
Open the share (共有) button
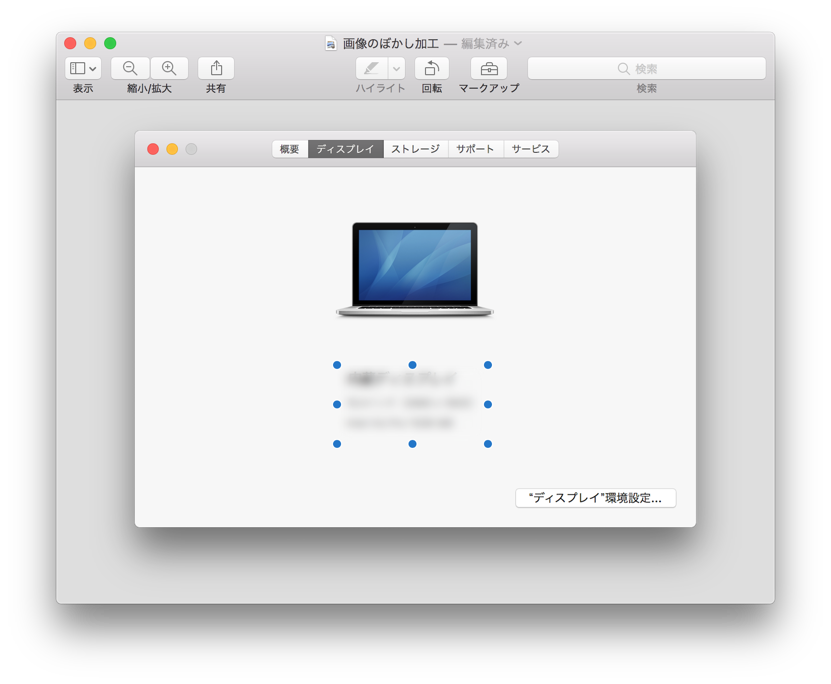pos(216,68)
